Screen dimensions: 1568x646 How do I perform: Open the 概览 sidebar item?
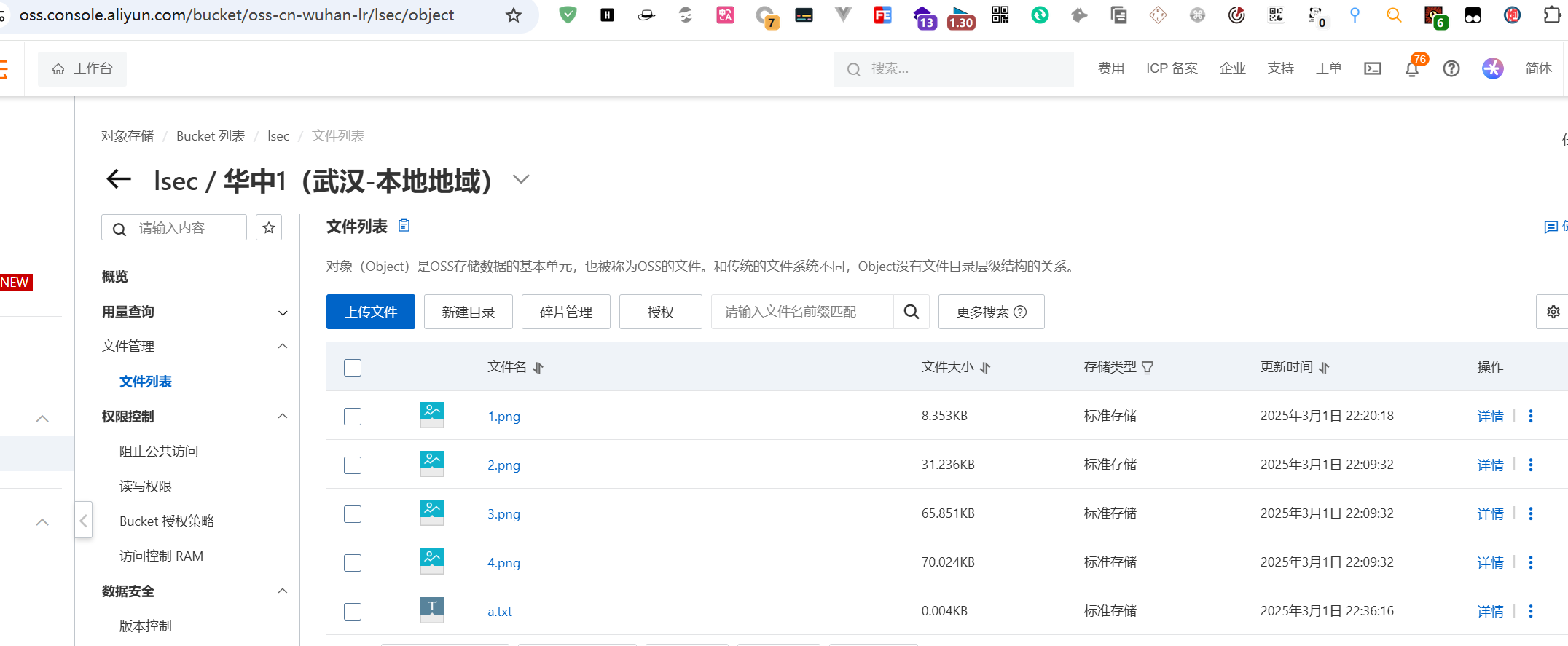pos(115,277)
